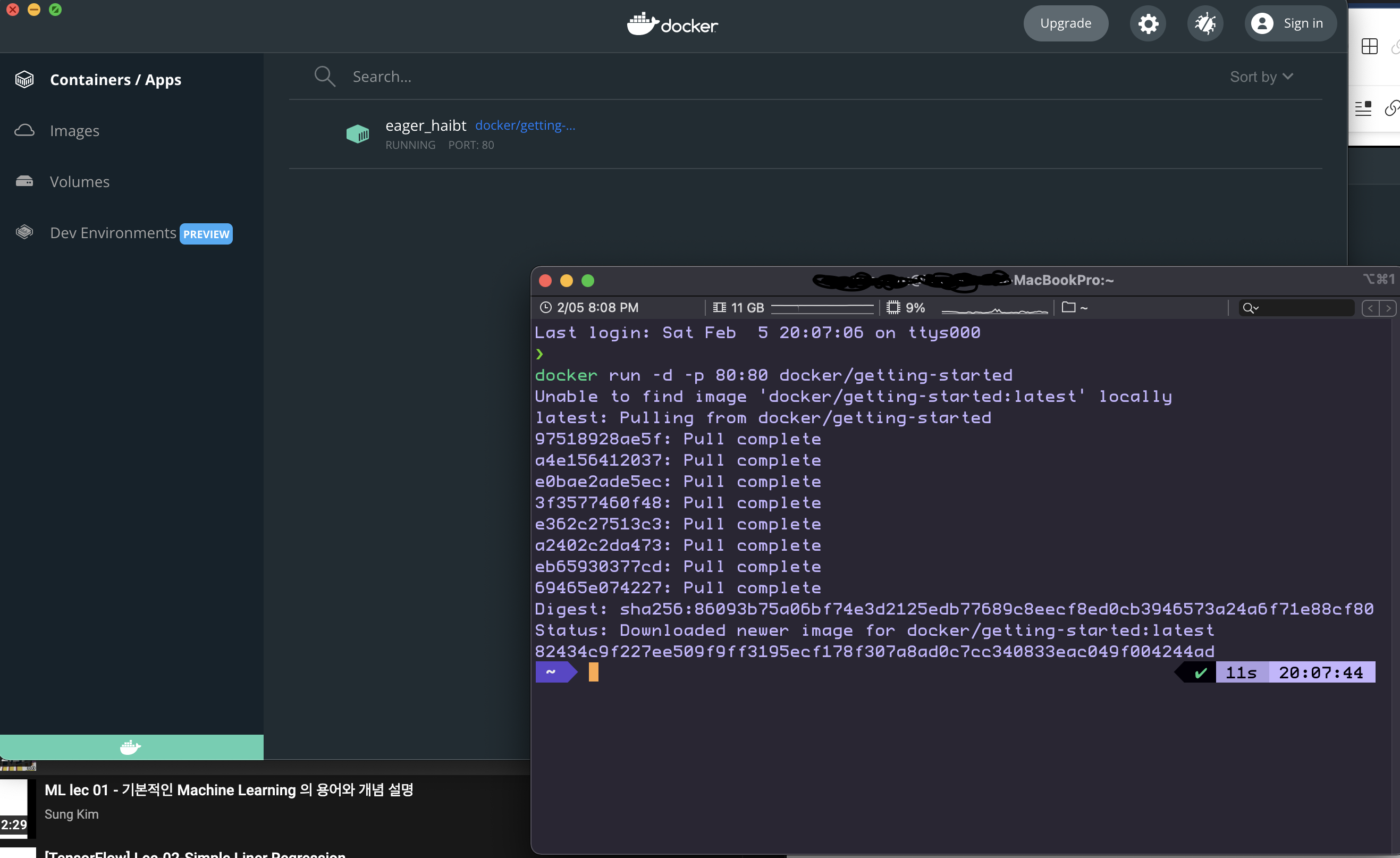Click the Containers / Apps sidebar icon
Viewport: 1400px width, 858px height.
[x=24, y=80]
